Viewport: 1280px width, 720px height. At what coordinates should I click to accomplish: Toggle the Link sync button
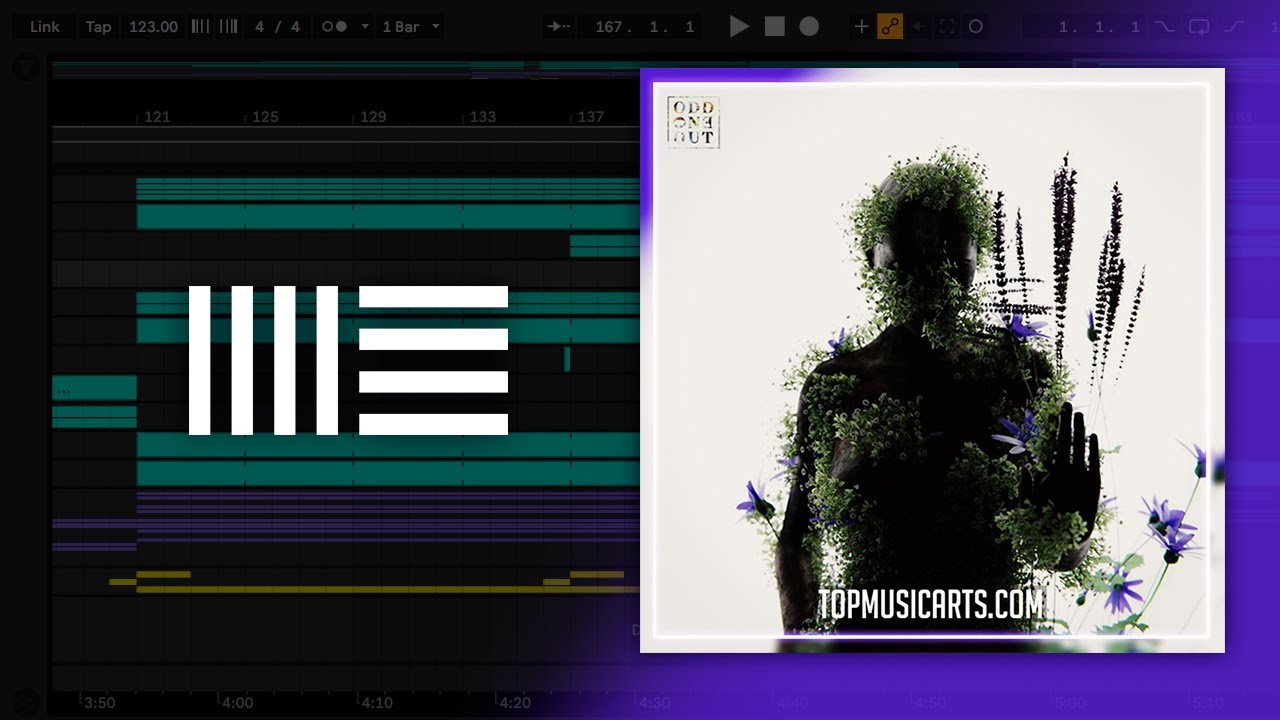click(x=45, y=27)
